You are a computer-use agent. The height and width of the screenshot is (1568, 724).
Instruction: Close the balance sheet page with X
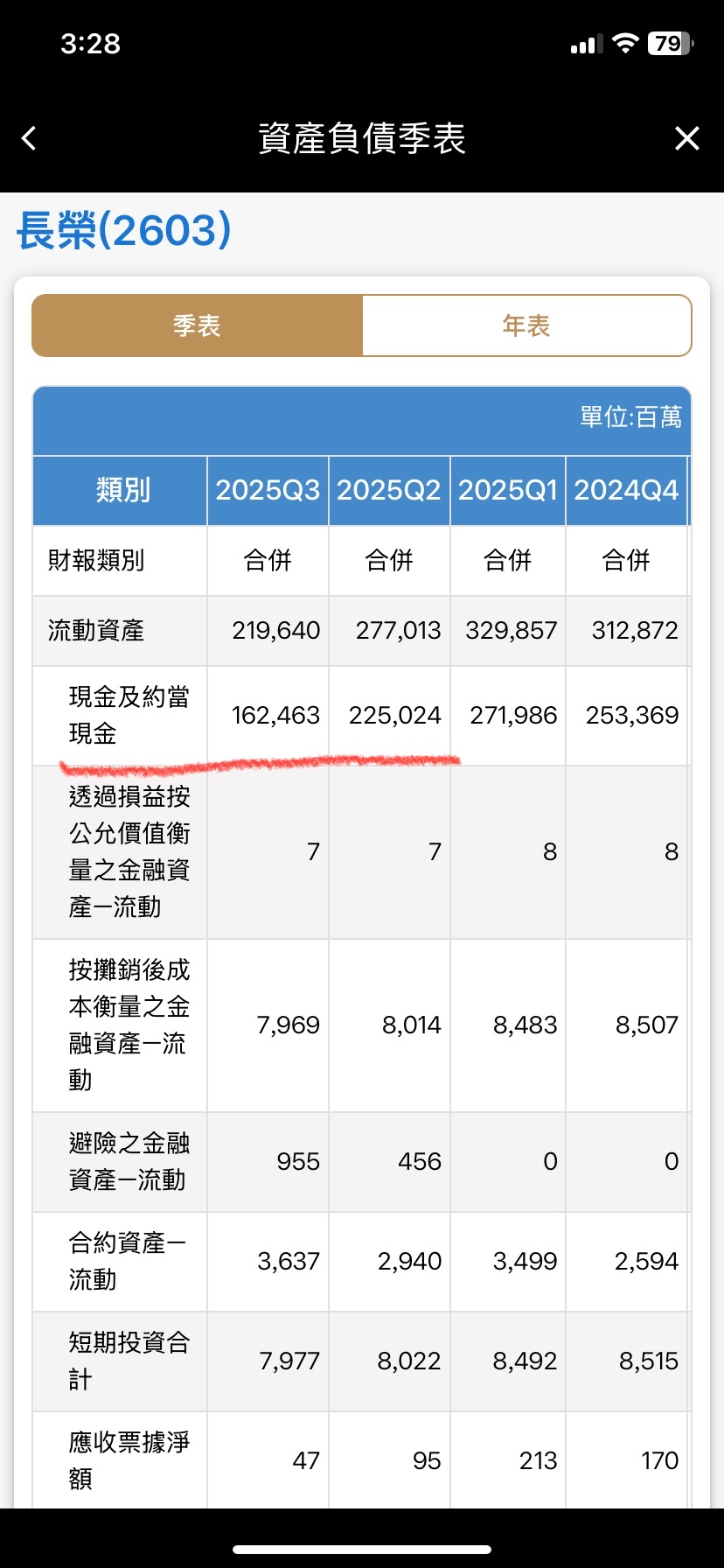(687, 138)
